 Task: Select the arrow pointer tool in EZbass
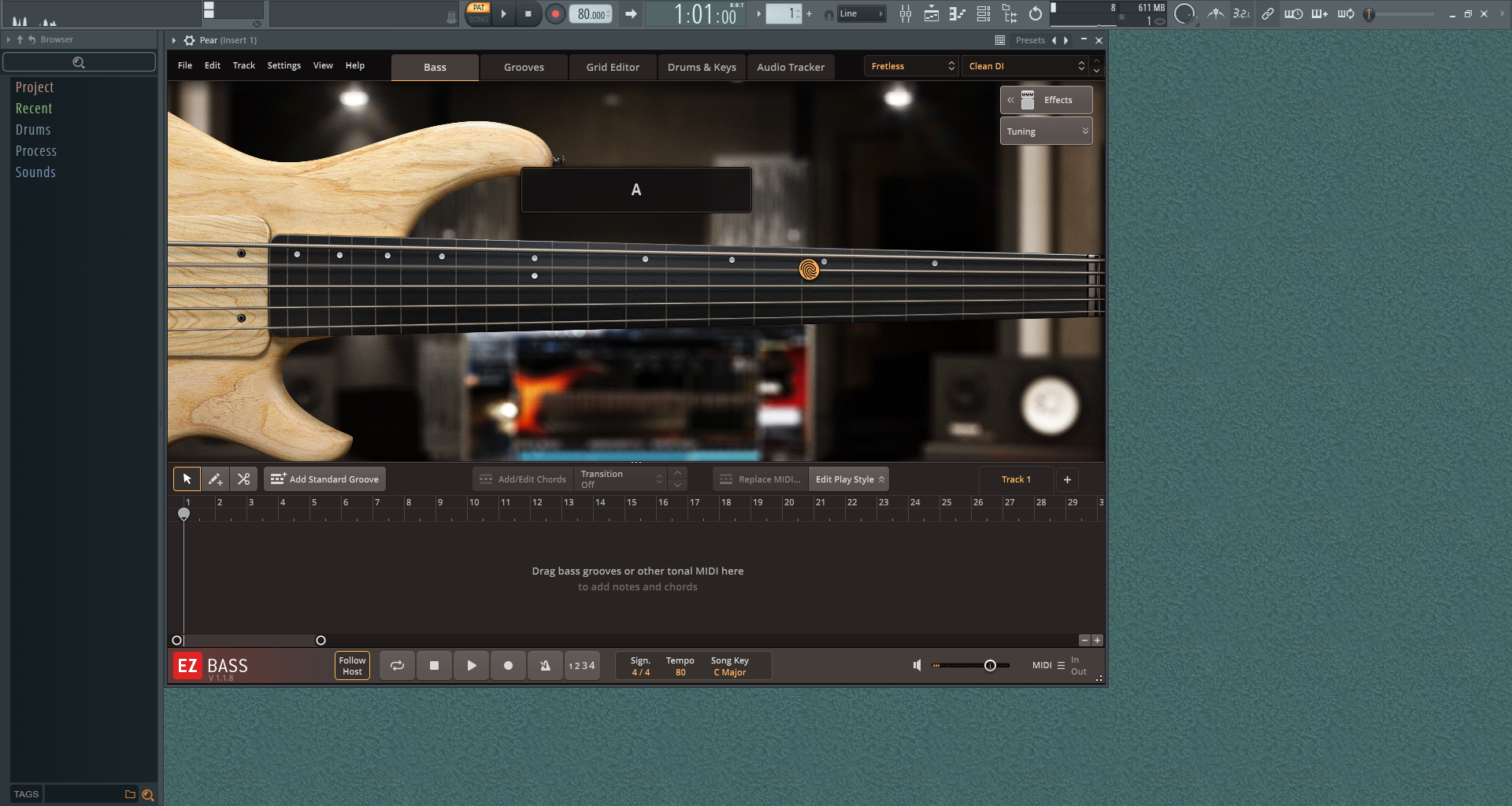coord(187,479)
